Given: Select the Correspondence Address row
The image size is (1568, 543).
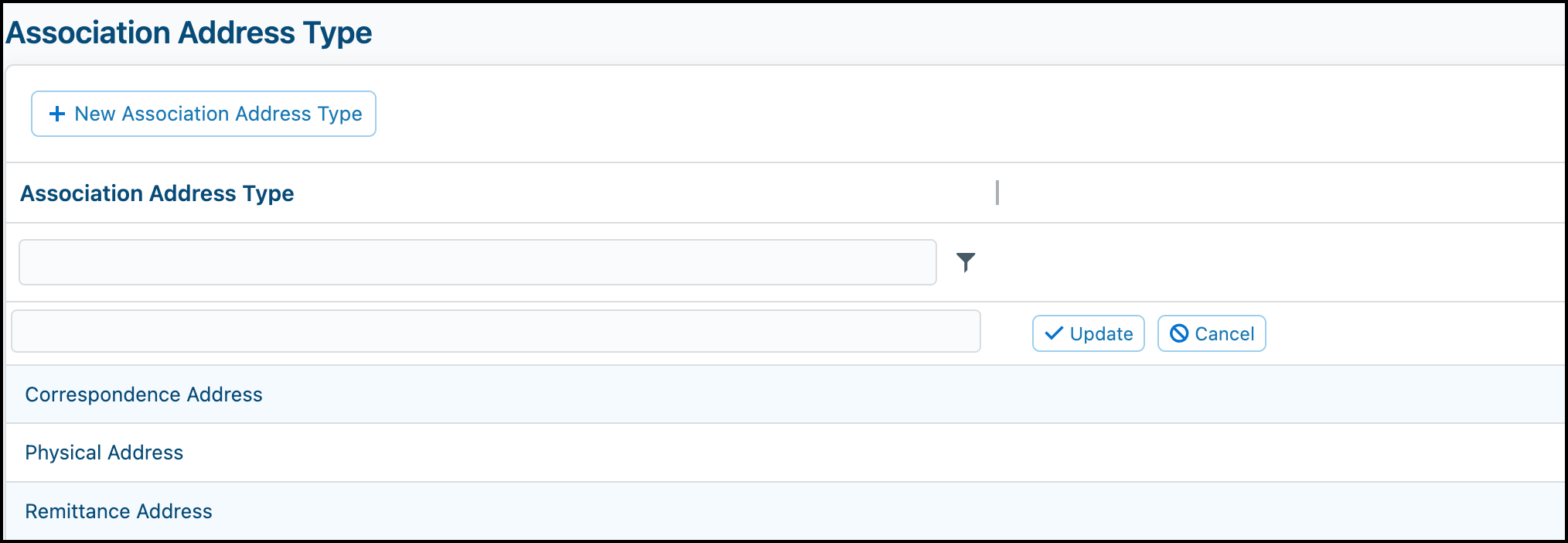Looking at the screenshot, I should 786,394.
